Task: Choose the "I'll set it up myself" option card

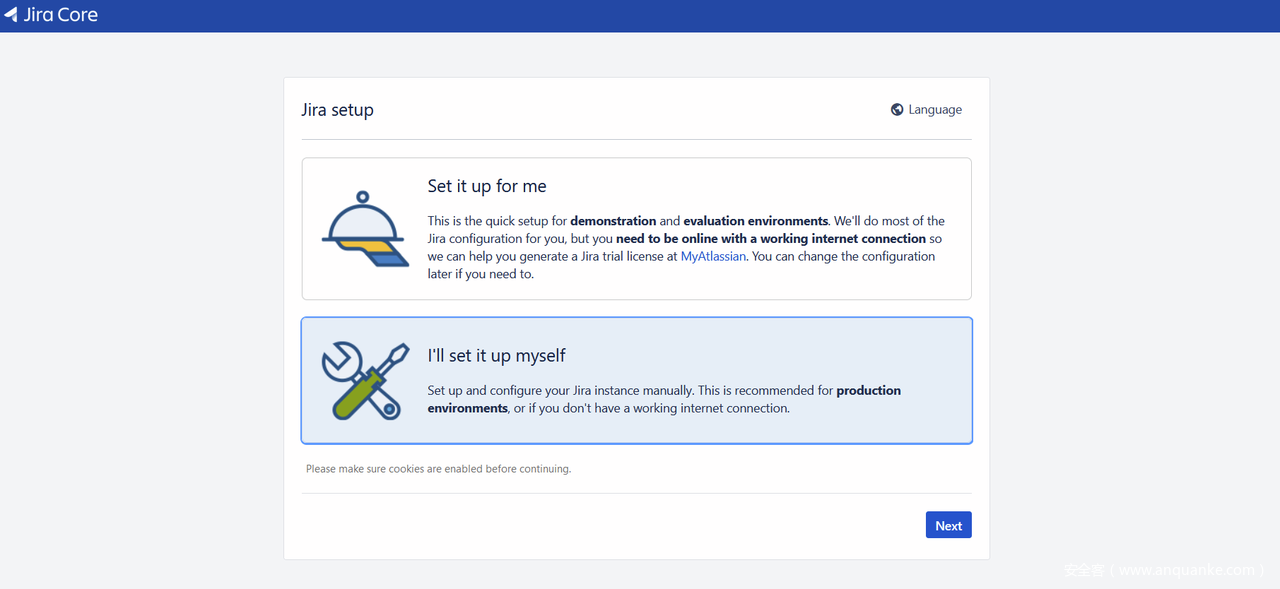Action: 636,380
